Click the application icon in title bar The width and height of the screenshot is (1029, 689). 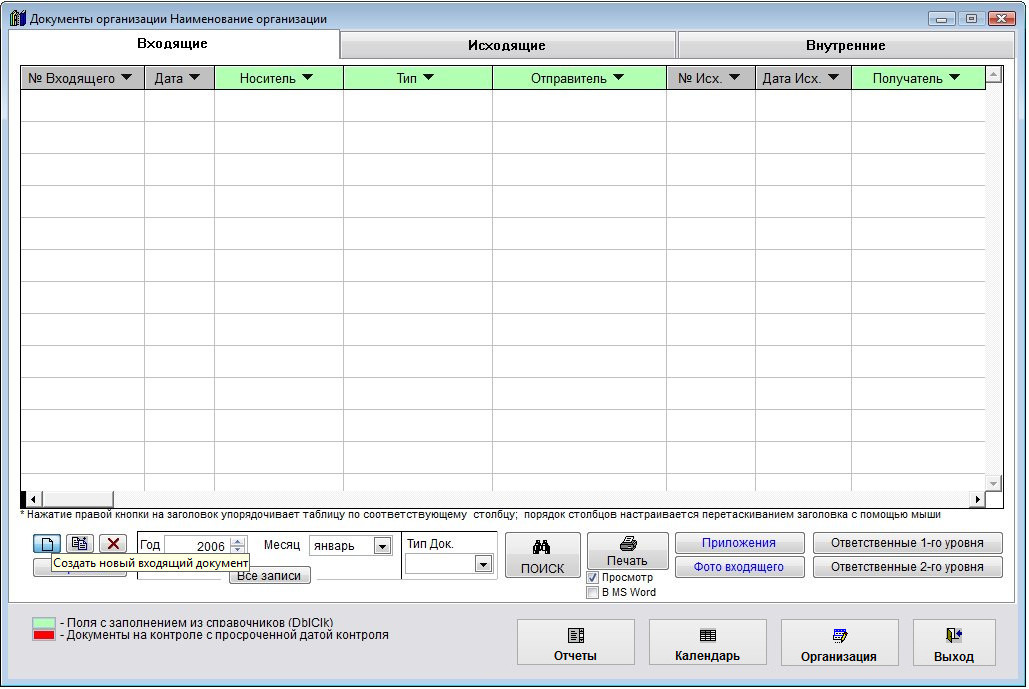(x=18, y=18)
